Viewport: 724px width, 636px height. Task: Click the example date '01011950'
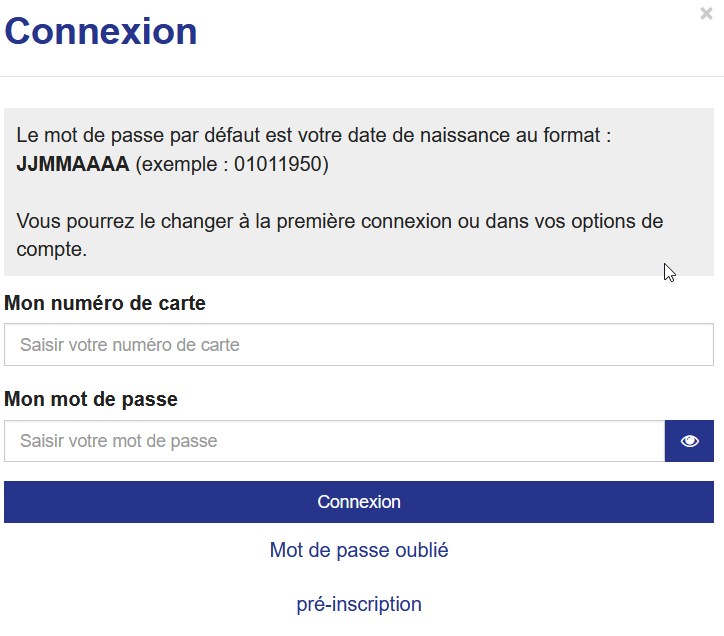tap(279, 164)
